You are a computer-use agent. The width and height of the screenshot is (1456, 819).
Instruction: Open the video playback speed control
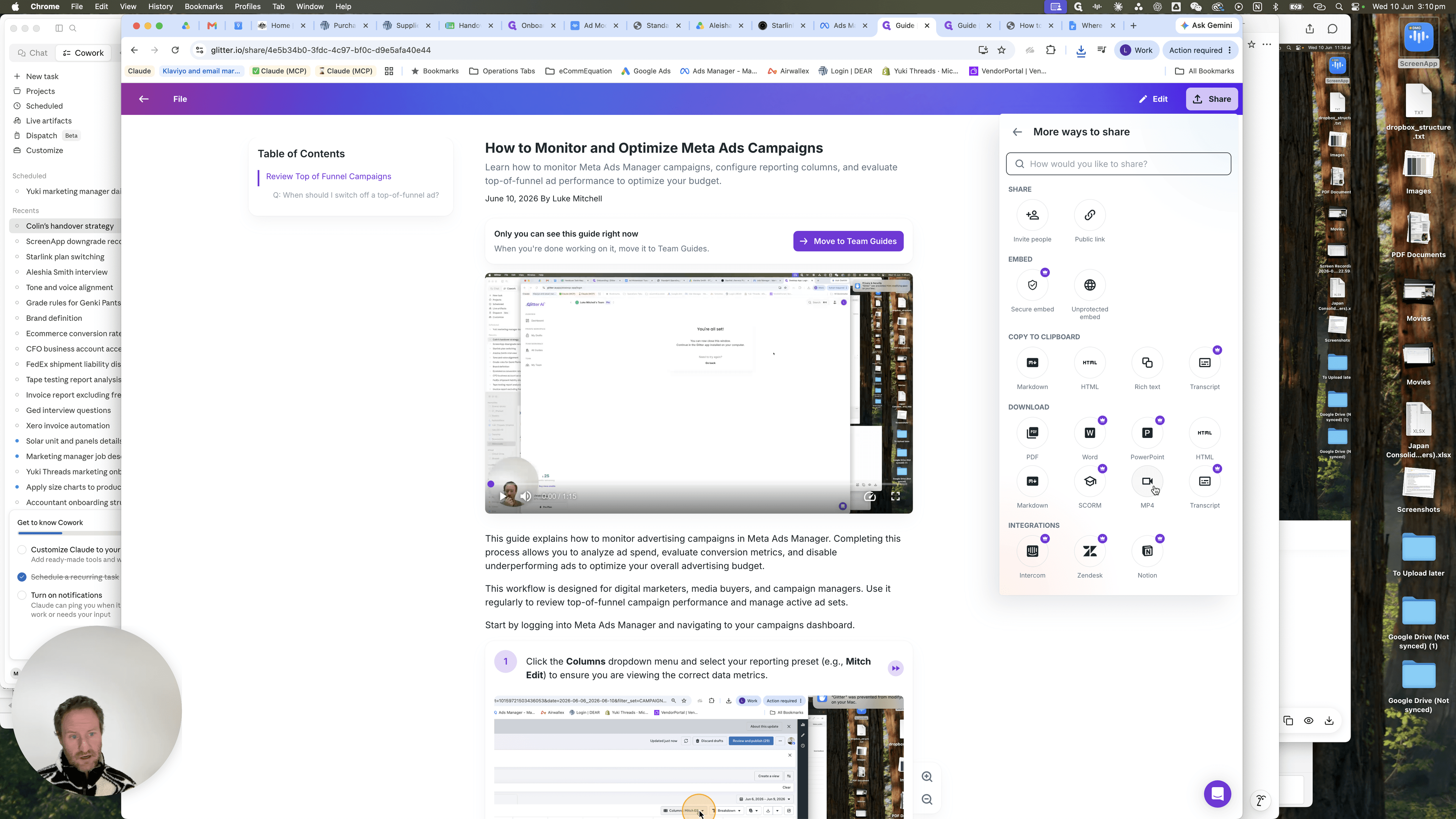[870, 497]
